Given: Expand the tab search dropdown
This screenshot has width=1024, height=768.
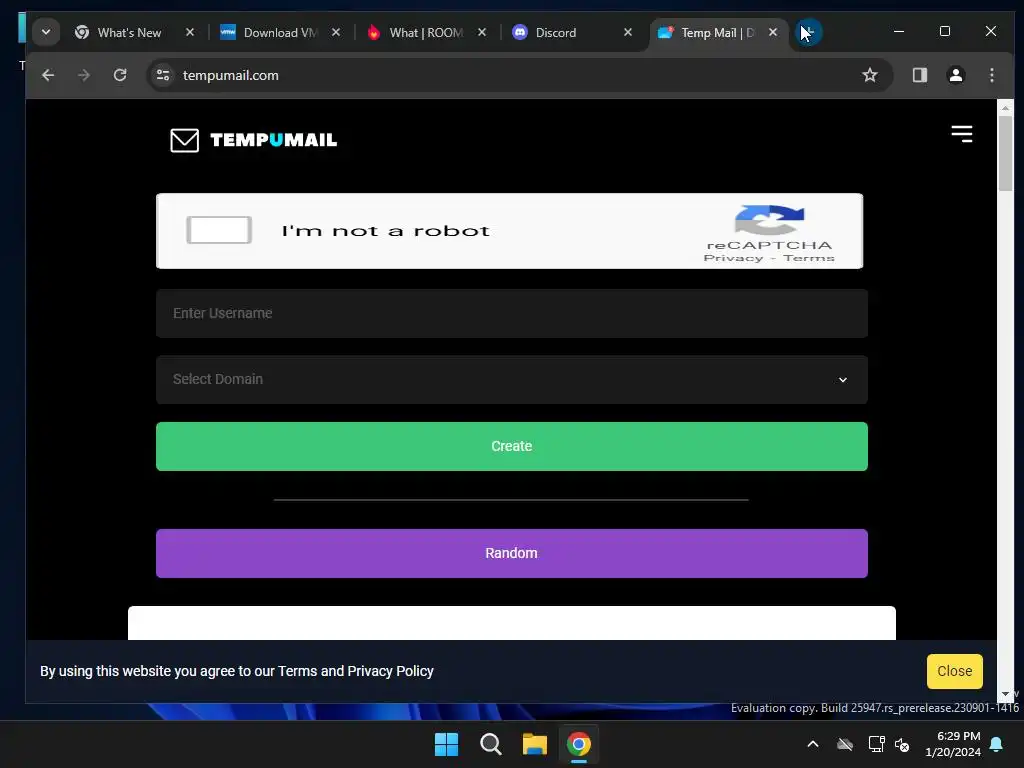Looking at the screenshot, I should click(x=46, y=32).
